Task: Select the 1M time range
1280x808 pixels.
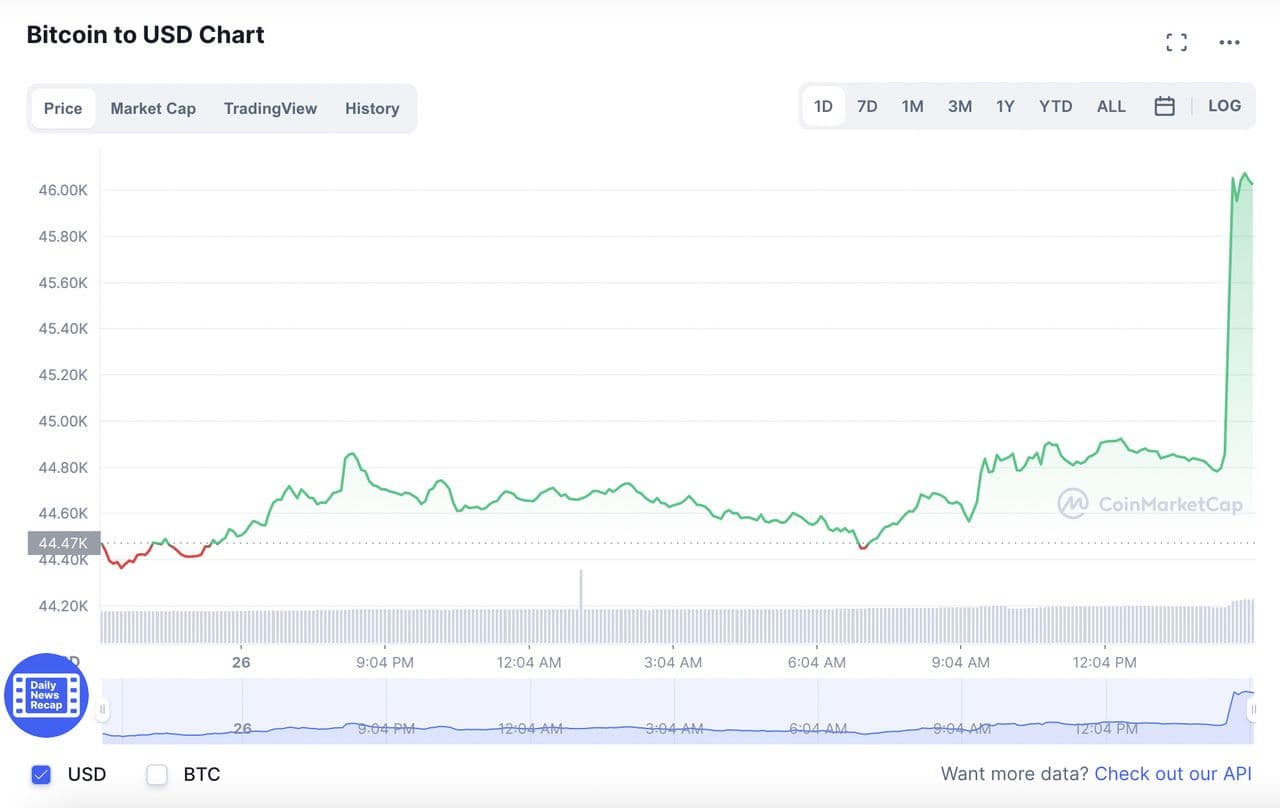Action: tap(912, 106)
